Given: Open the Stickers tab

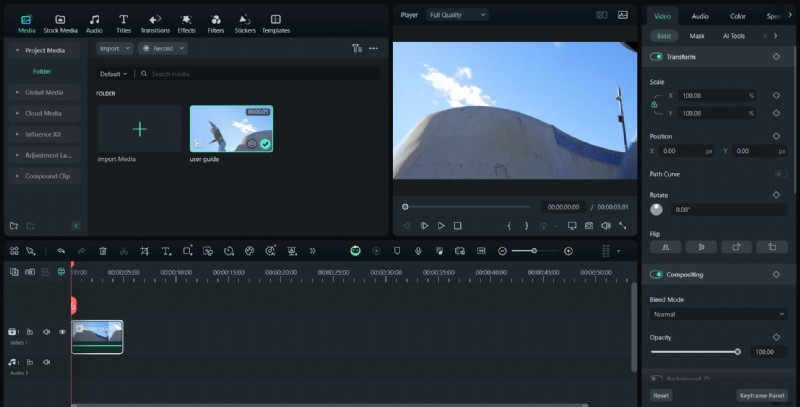Looking at the screenshot, I should [x=245, y=24].
